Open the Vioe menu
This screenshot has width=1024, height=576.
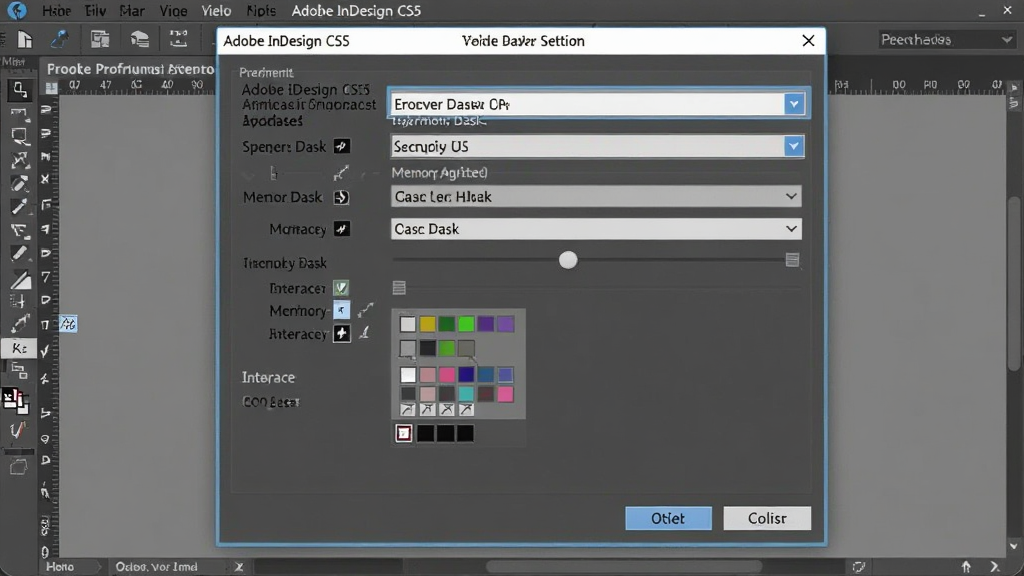(173, 10)
